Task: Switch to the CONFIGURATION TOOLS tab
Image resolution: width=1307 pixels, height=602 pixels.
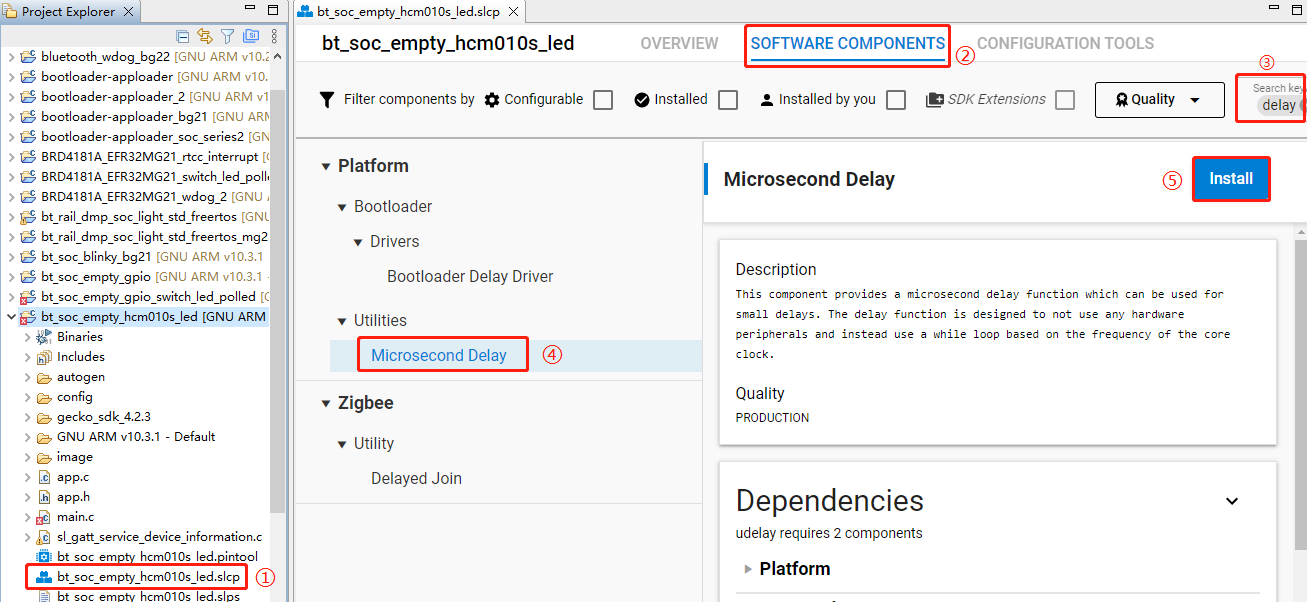Action: [x=1065, y=43]
